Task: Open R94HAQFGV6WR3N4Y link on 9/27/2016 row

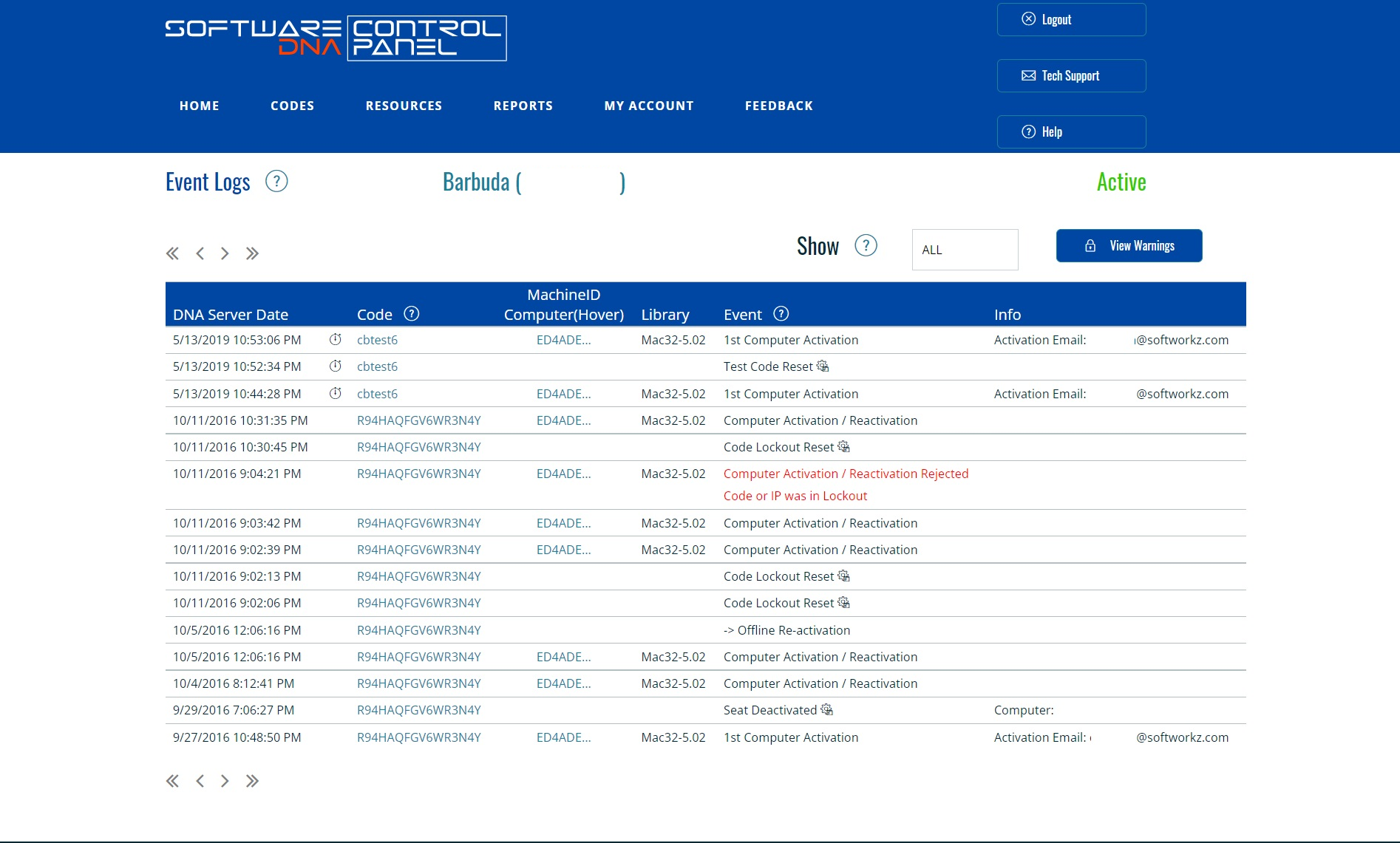Action: [419, 737]
